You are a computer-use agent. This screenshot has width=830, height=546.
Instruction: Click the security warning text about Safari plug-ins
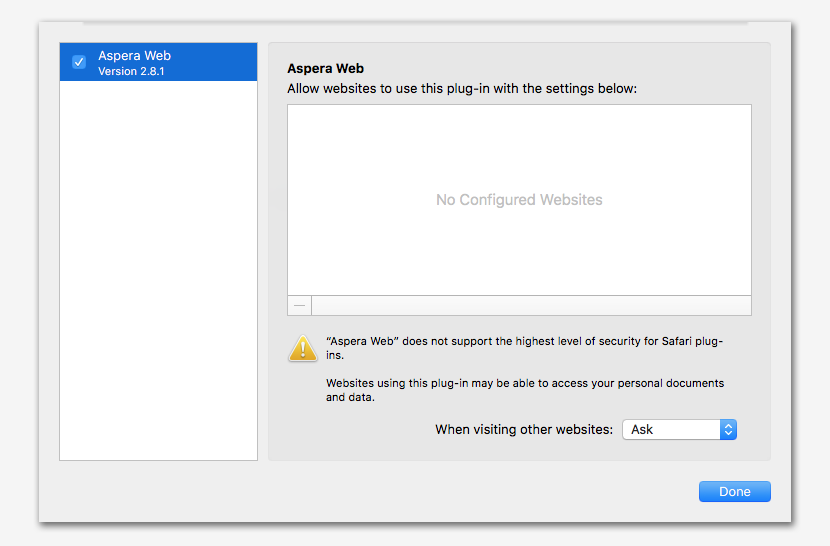coord(525,348)
